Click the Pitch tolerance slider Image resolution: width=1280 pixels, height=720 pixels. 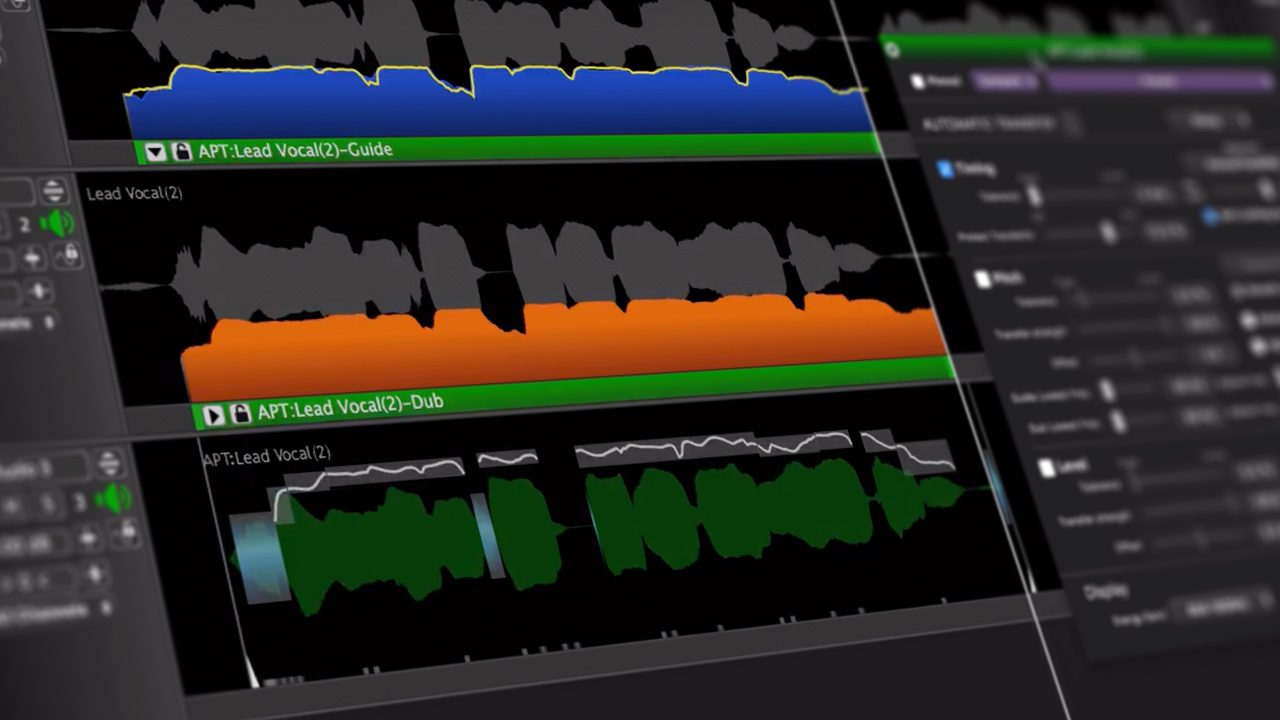coord(1115,299)
